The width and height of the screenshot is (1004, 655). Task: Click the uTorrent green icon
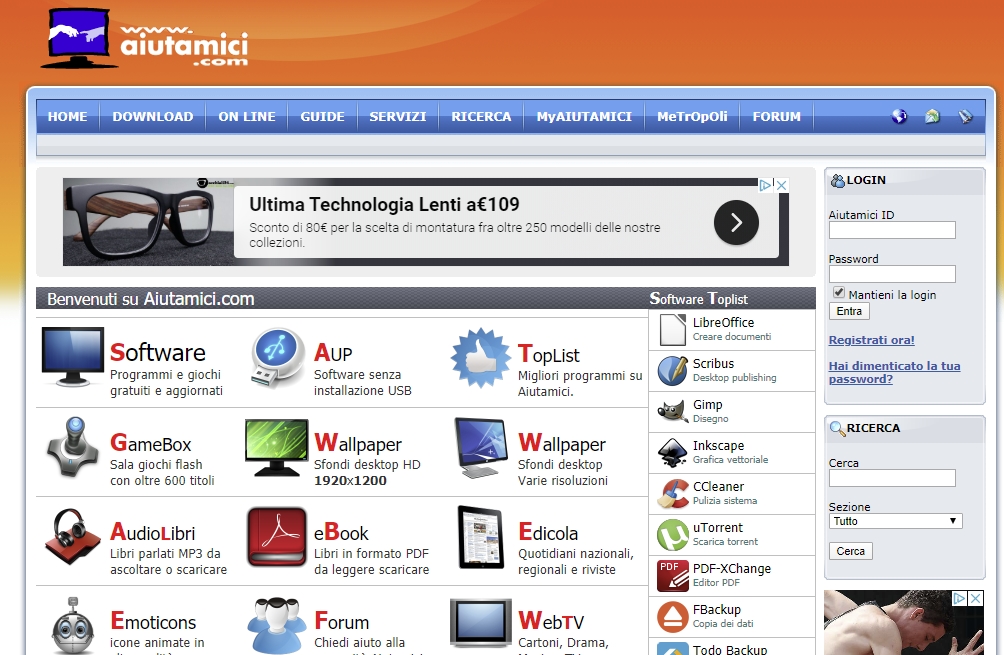click(x=672, y=535)
